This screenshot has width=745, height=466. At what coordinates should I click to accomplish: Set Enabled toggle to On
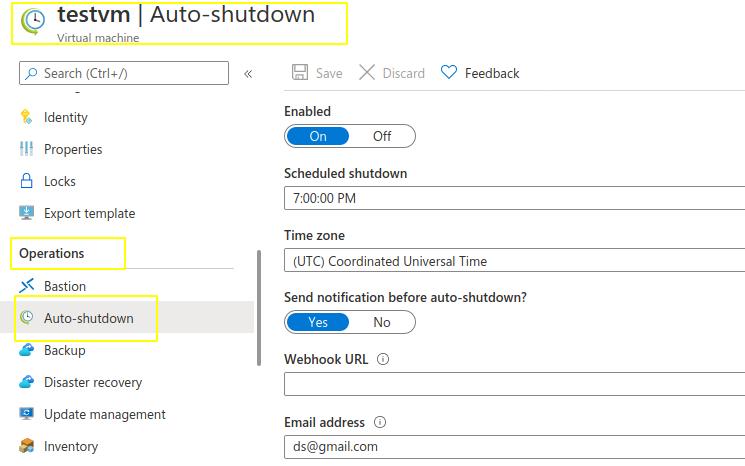click(x=318, y=136)
